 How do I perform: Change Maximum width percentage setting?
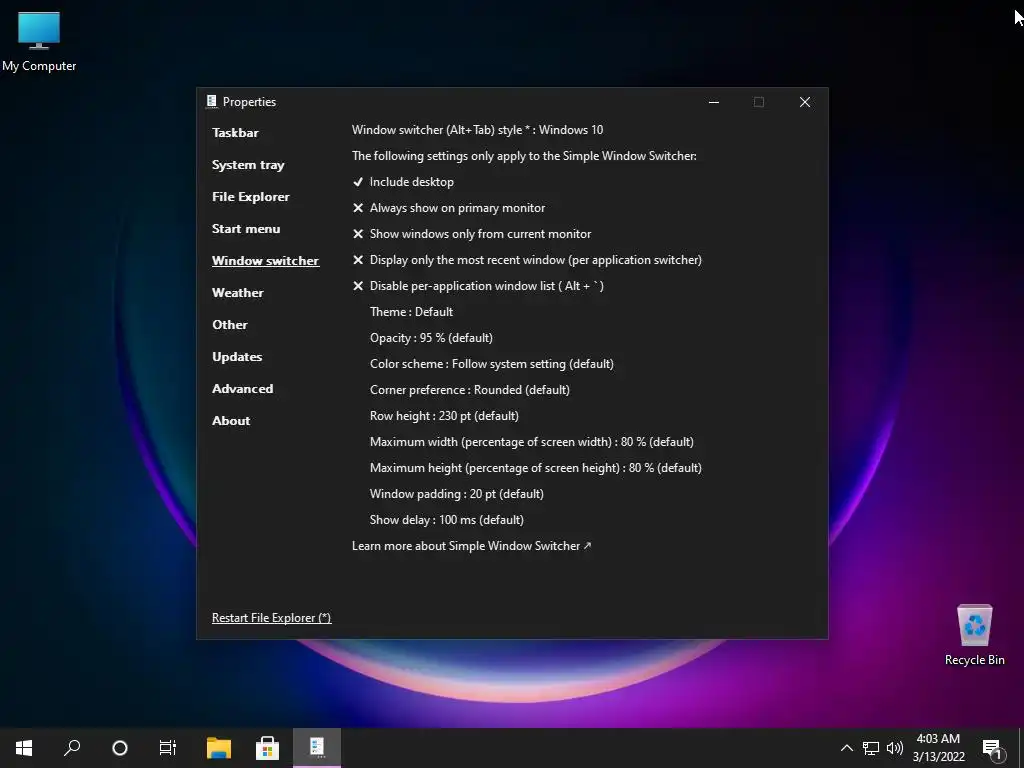(x=532, y=442)
